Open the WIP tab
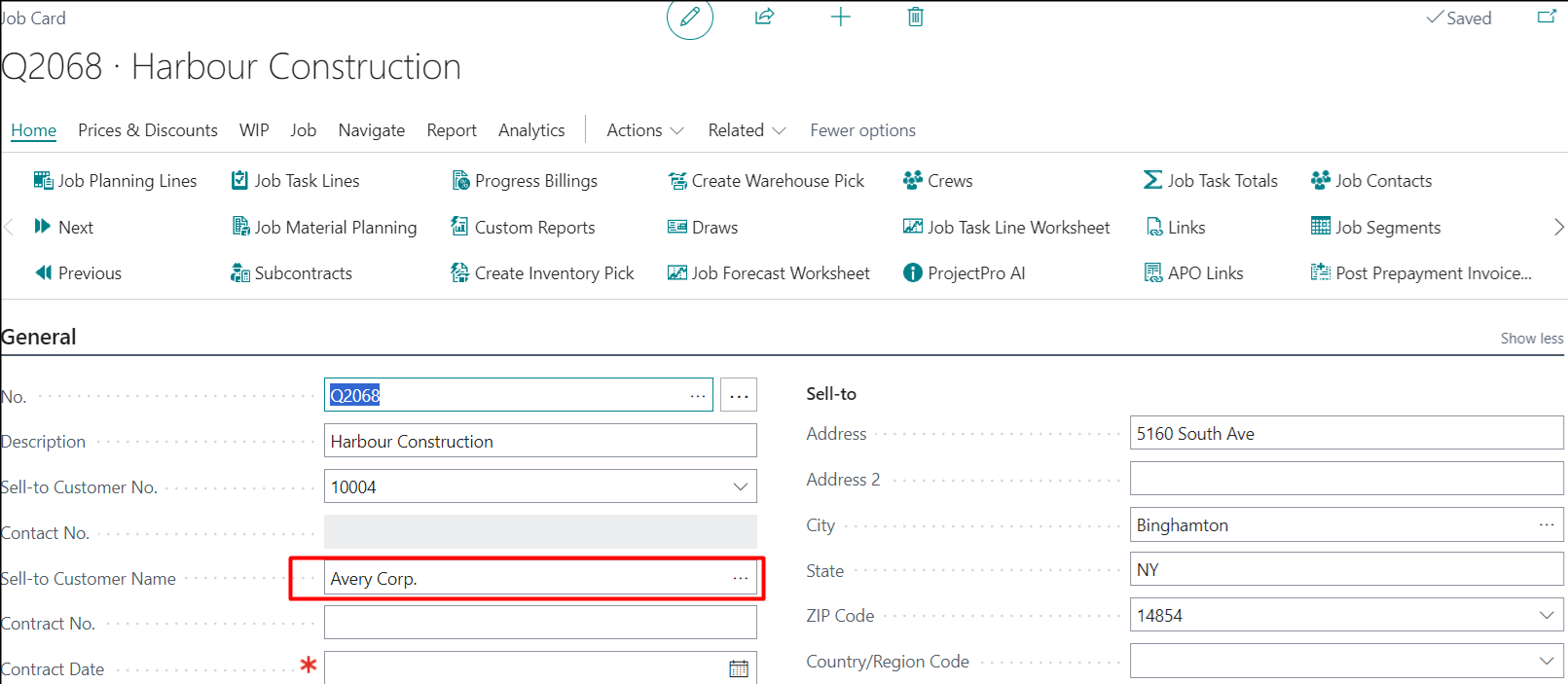The image size is (1568, 684). [254, 130]
